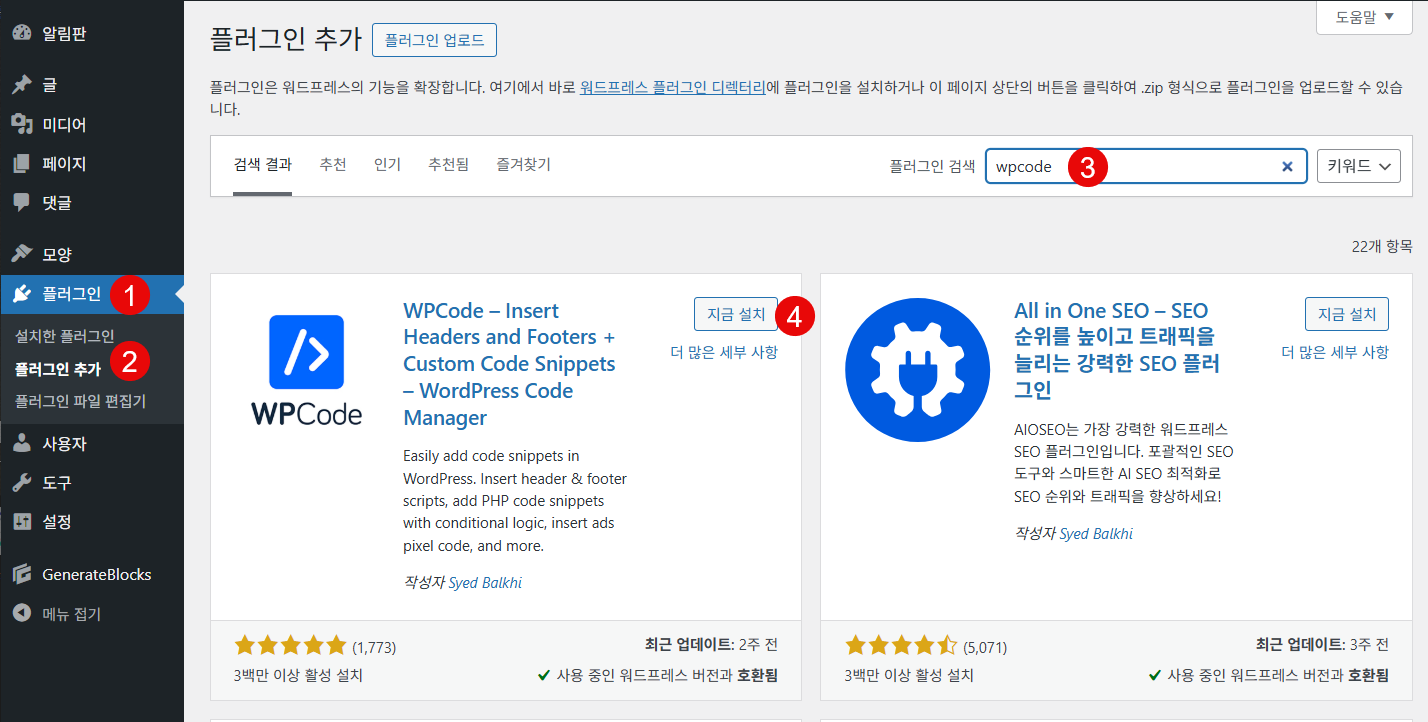1428x722 pixels.
Task: Open Syed Balkhi author link under AIOSEO
Action: [x=1096, y=534]
